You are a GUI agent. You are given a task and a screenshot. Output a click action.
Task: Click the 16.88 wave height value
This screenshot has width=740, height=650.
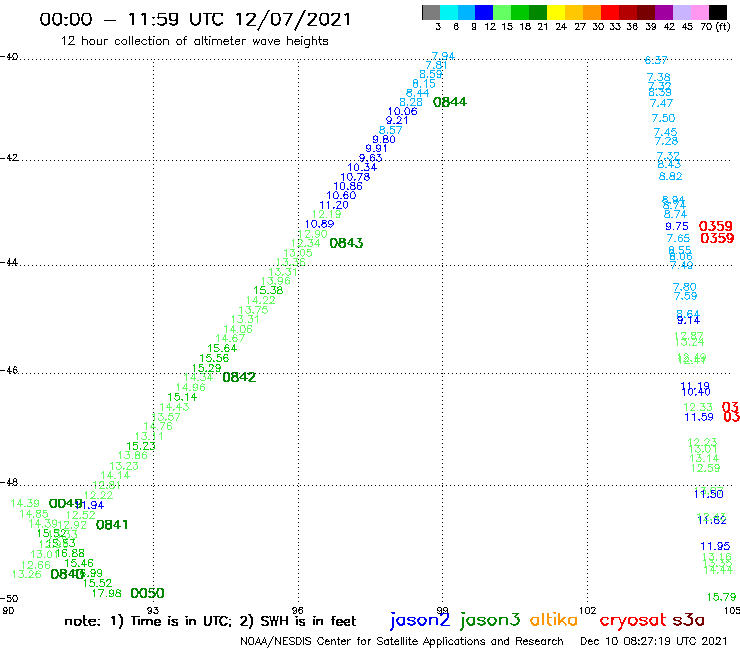(x=70, y=553)
